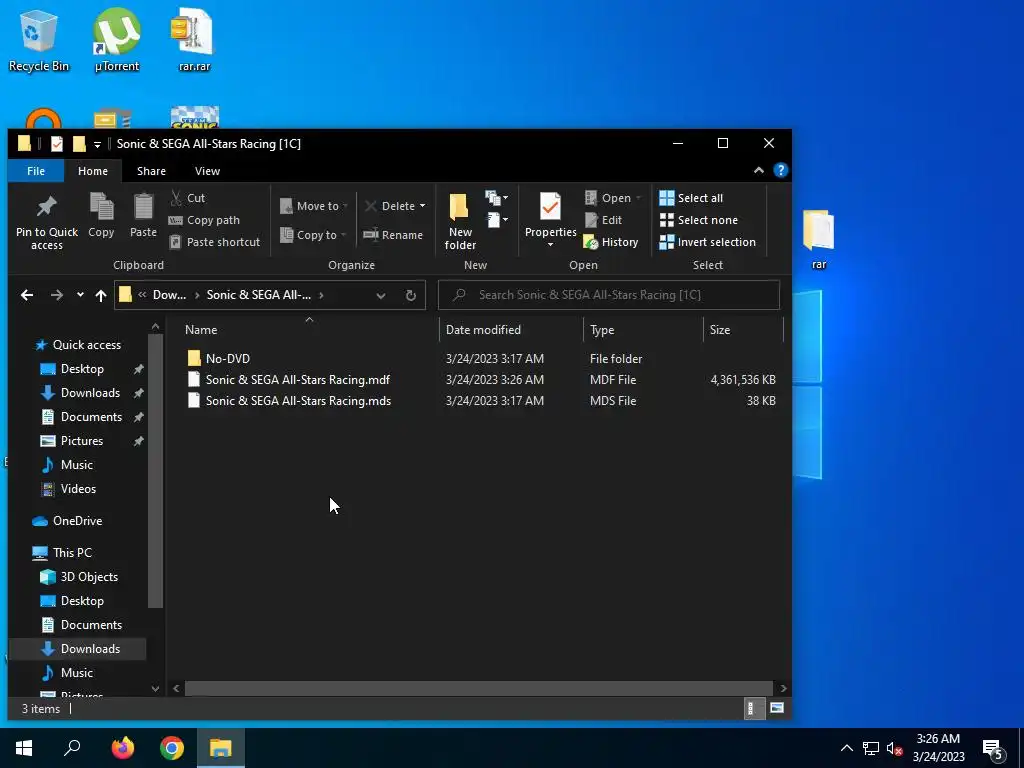The image size is (1024, 768).
Task: Switch to Large icons view button
Action: click(x=776, y=709)
